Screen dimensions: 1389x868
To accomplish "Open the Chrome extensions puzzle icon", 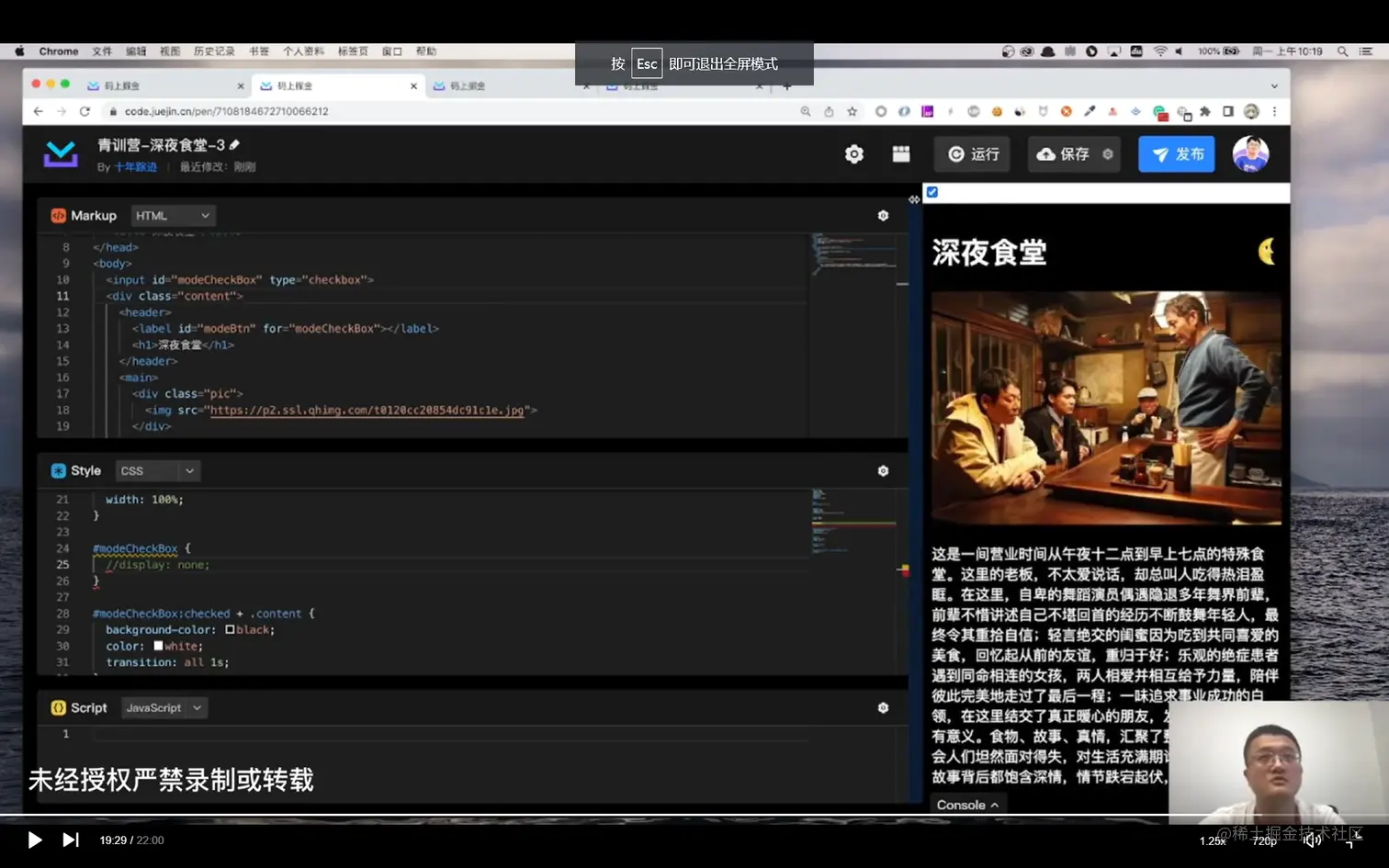I will point(1205,111).
